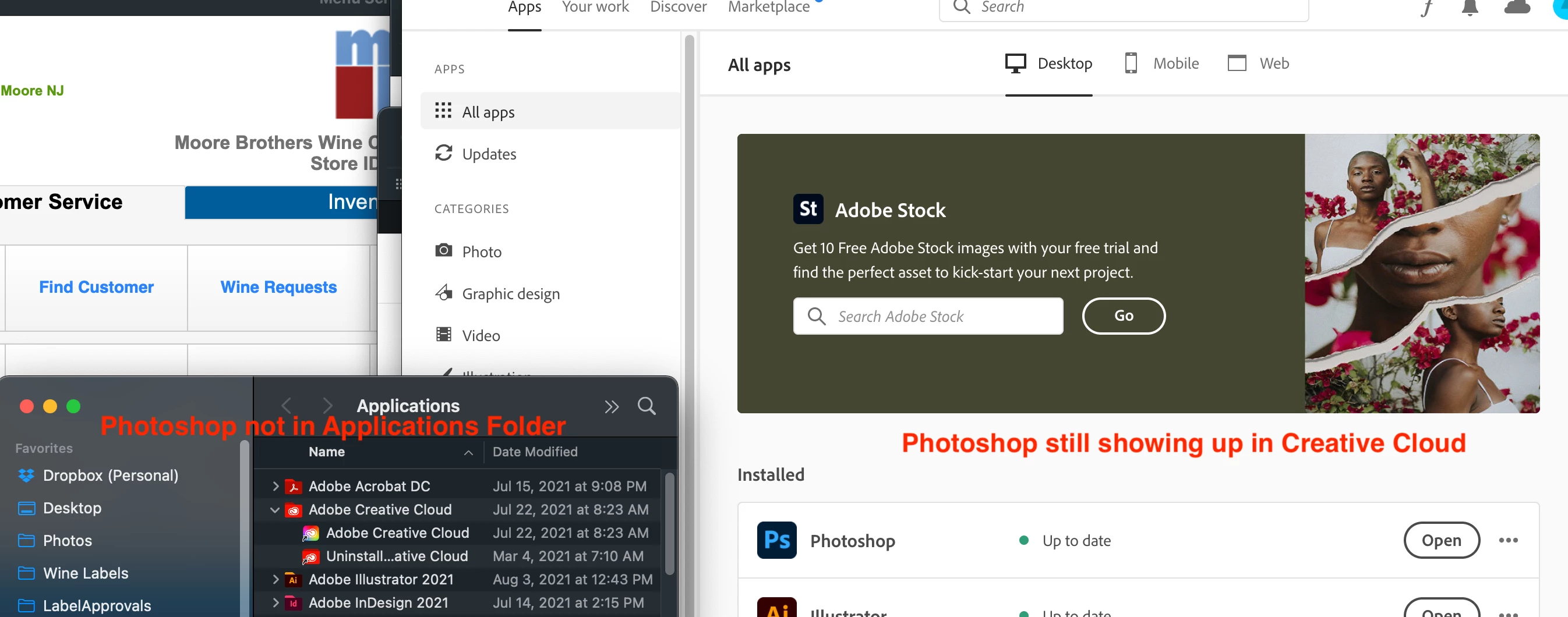Select All apps in sidebar
The width and height of the screenshot is (1568, 617).
coord(550,111)
